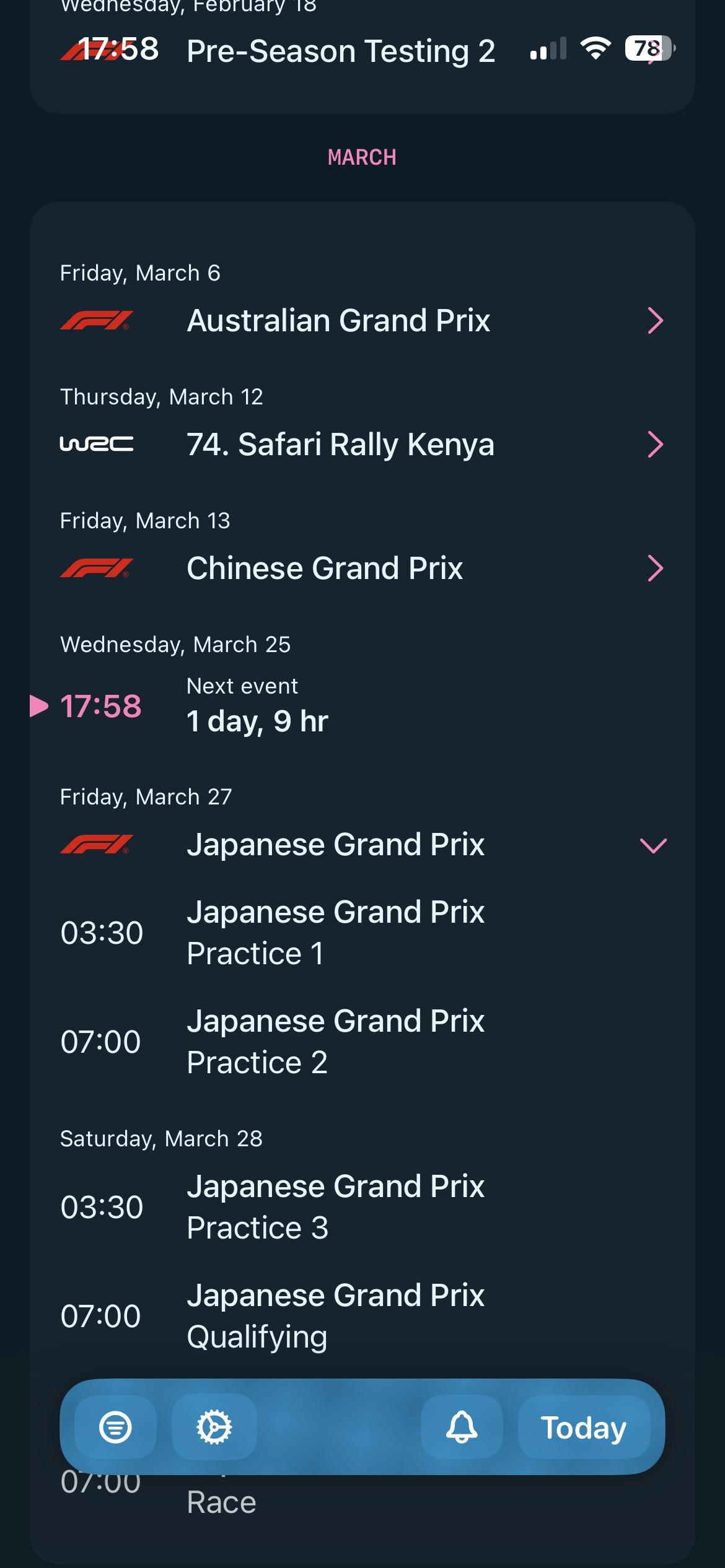Screen dimensions: 725x1568
Task: Tap the F1 logo beside Australian Grand Prix
Action: [x=97, y=321]
